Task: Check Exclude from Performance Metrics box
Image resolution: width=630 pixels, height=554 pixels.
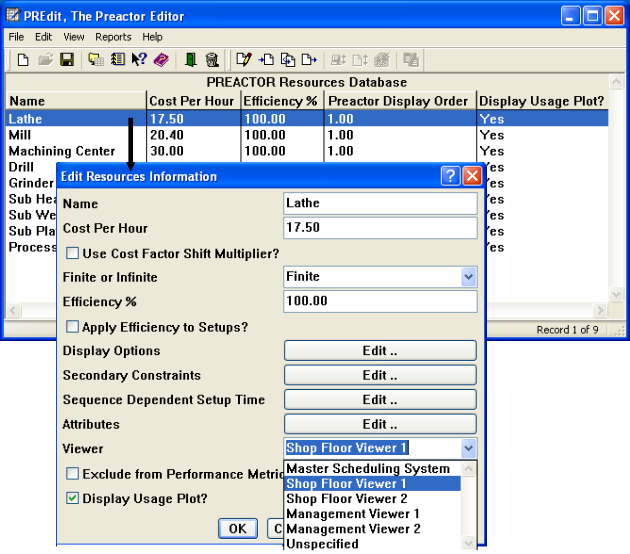Action: pos(72,473)
